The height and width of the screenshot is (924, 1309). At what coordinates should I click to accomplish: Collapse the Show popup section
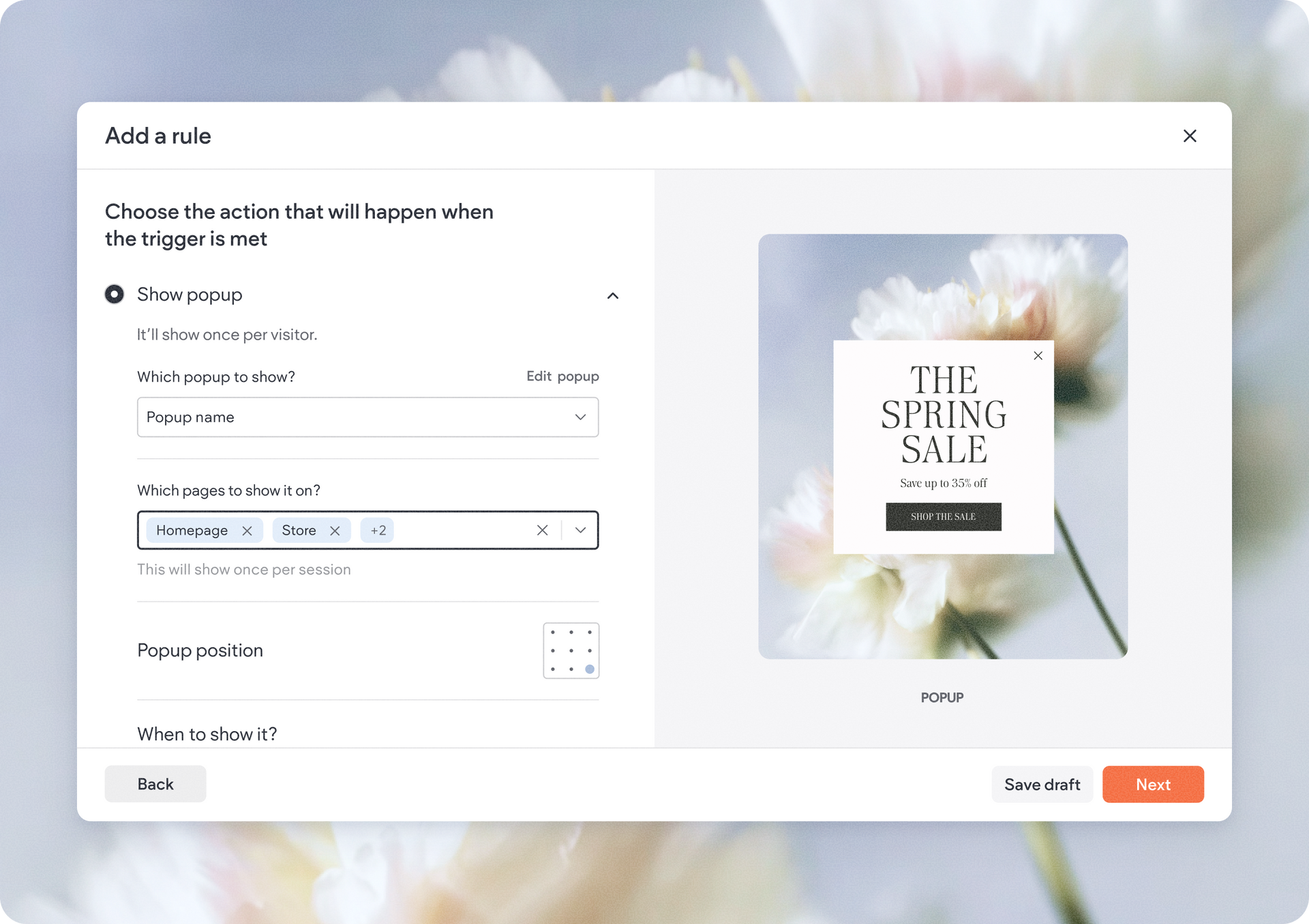tap(613, 295)
